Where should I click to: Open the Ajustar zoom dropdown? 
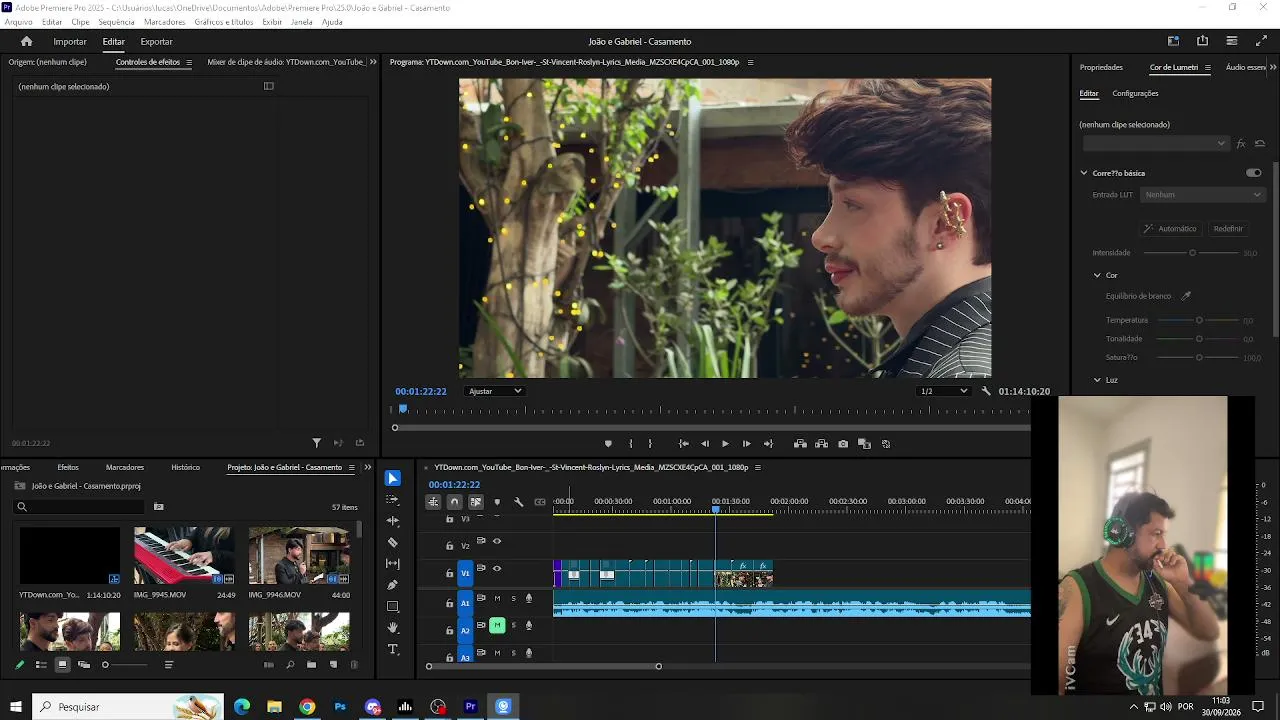click(495, 391)
